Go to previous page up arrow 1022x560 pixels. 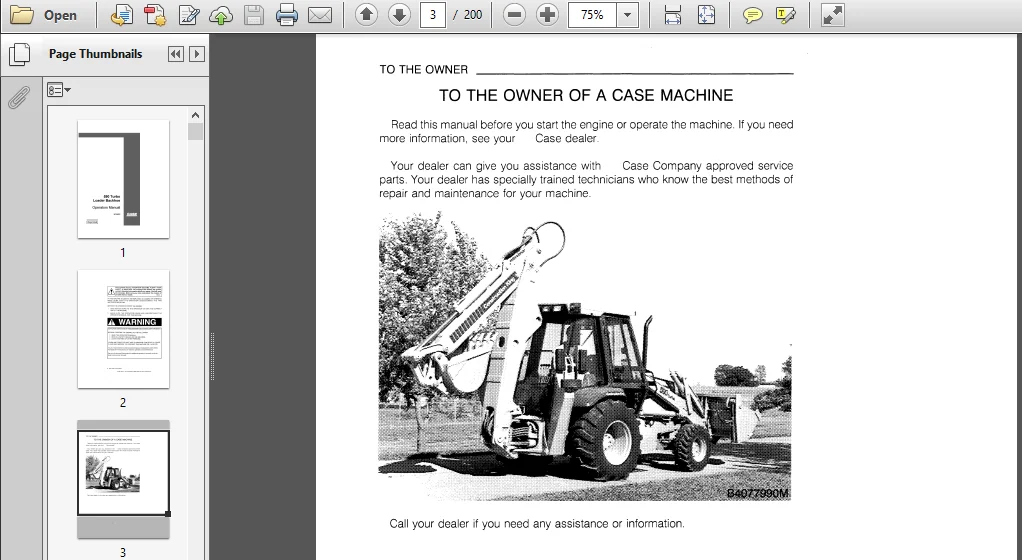coord(366,14)
